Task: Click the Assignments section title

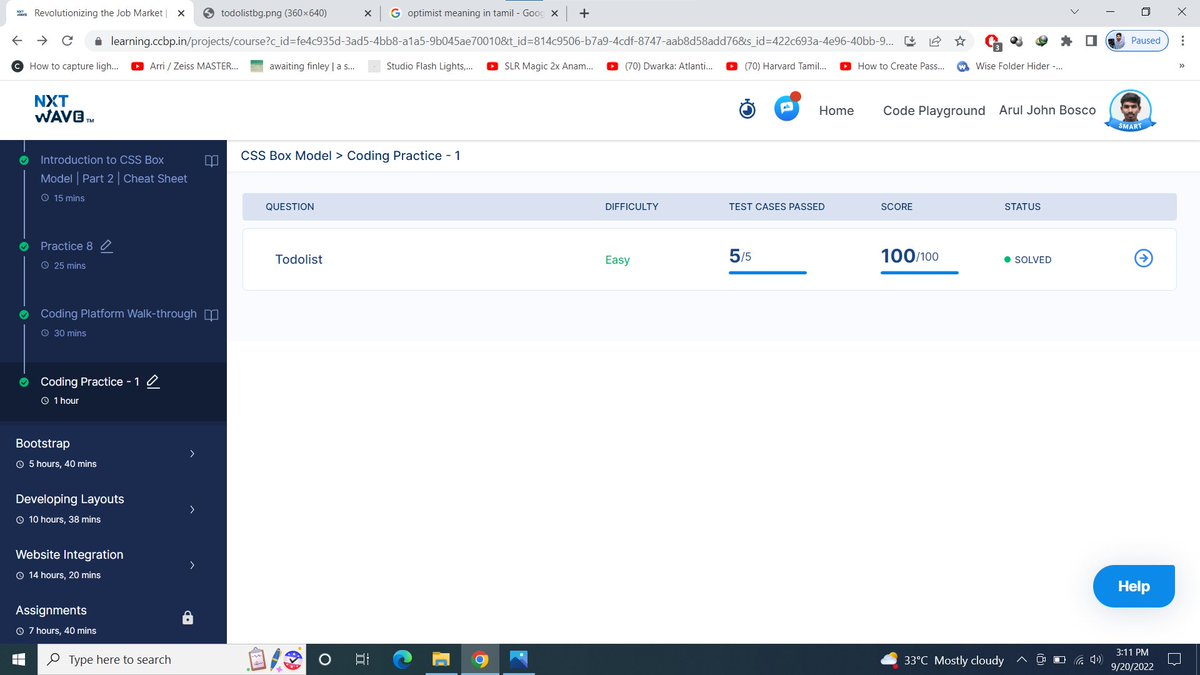Action: [51, 610]
